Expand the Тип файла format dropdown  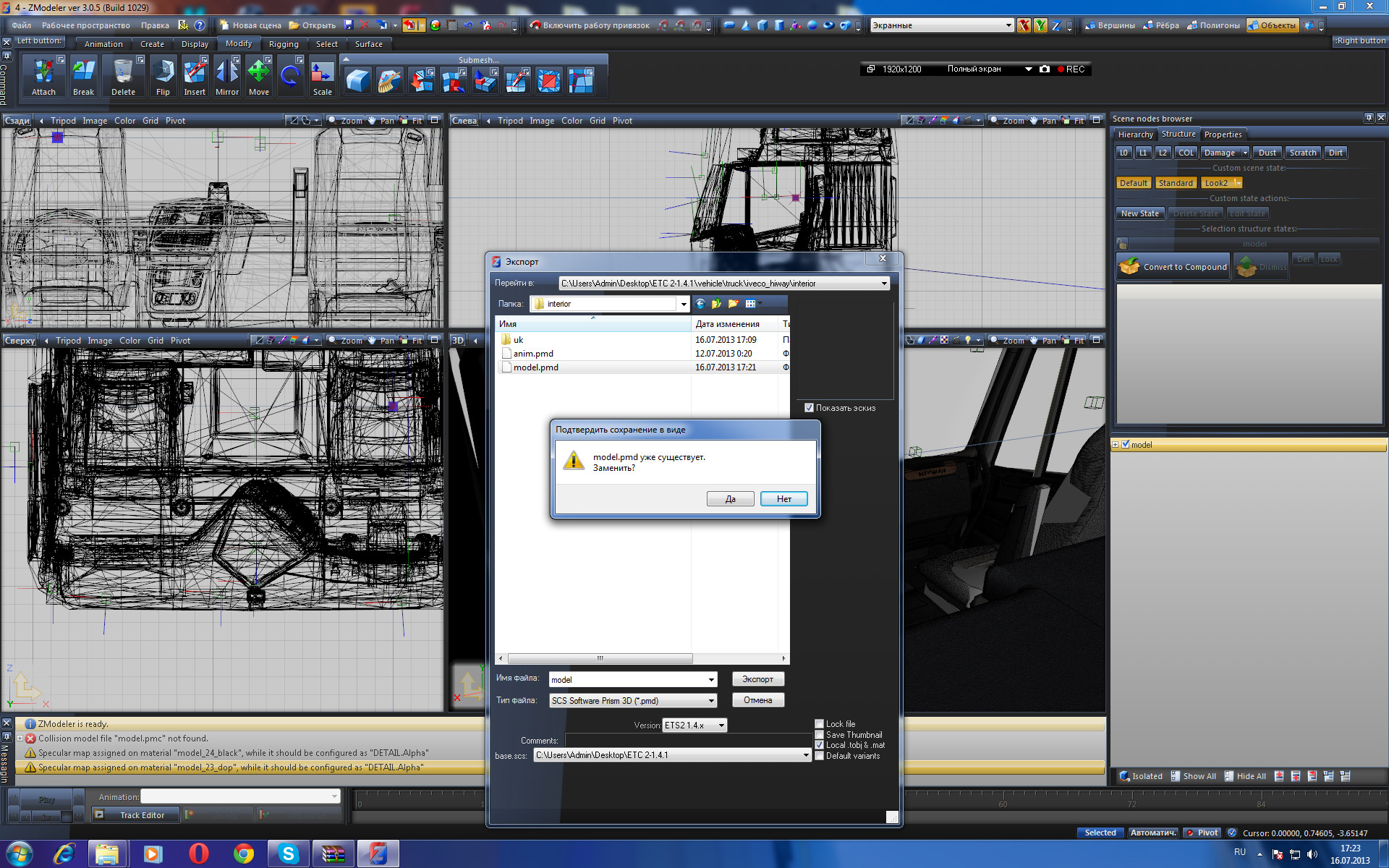(710, 700)
